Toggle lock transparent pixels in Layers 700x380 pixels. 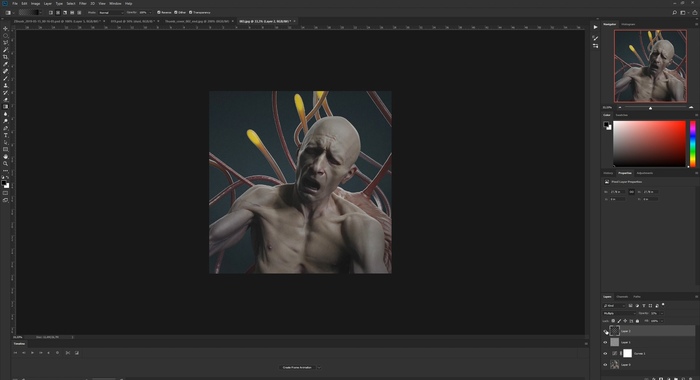click(613, 321)
